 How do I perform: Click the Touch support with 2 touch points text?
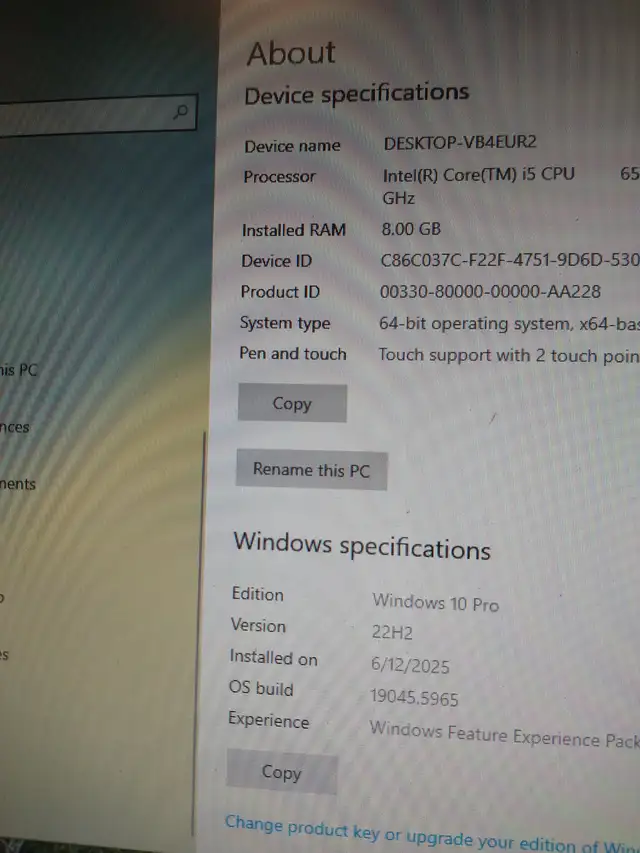coord(509,355)
